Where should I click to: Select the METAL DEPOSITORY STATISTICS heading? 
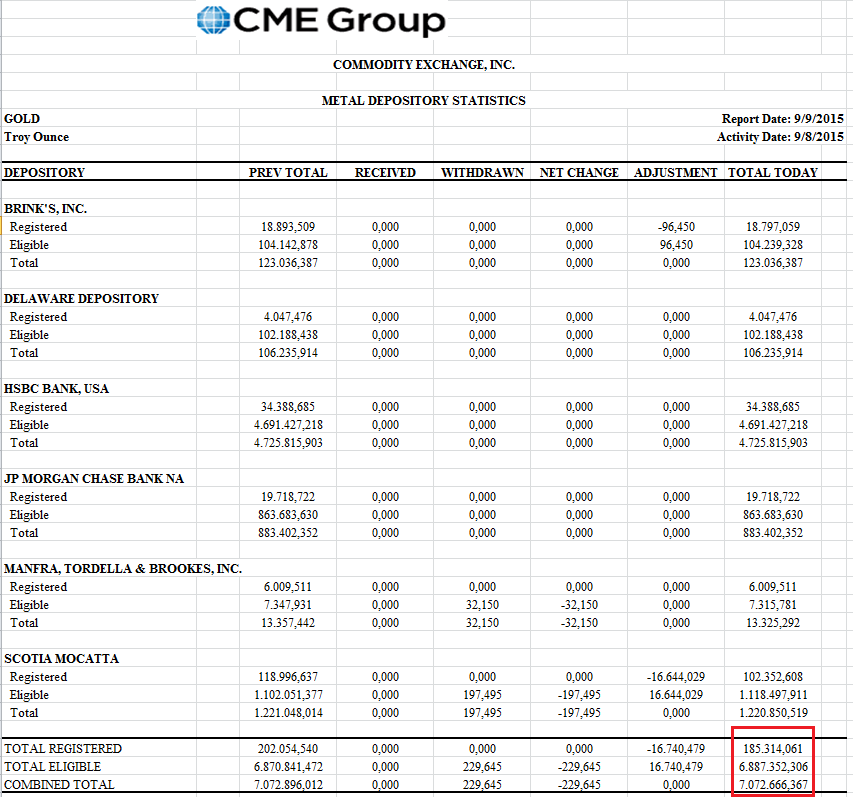tap(424, 101)
